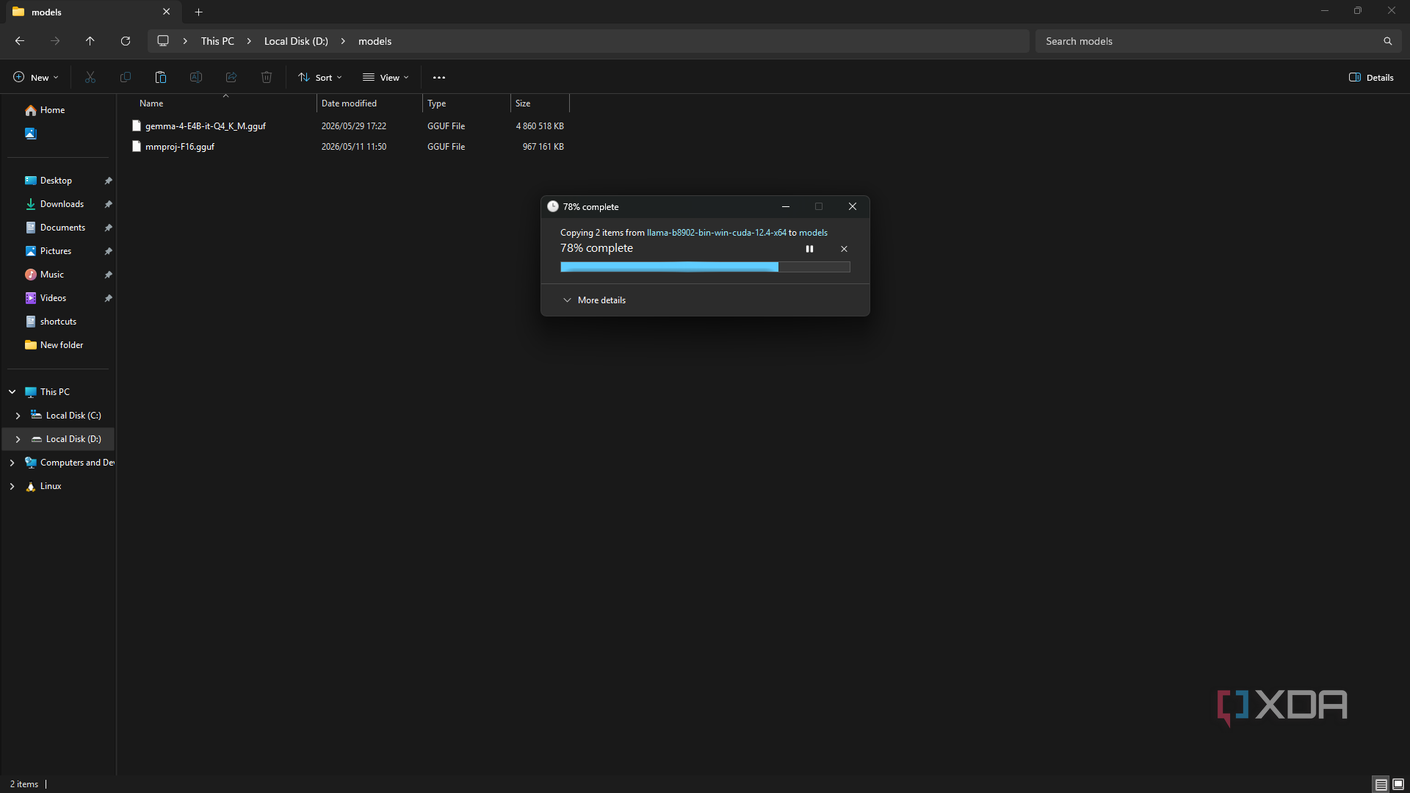The height and width of the screenshot is (793, 1410).
Task: Go up one folder level
Action: pos(90,41)
